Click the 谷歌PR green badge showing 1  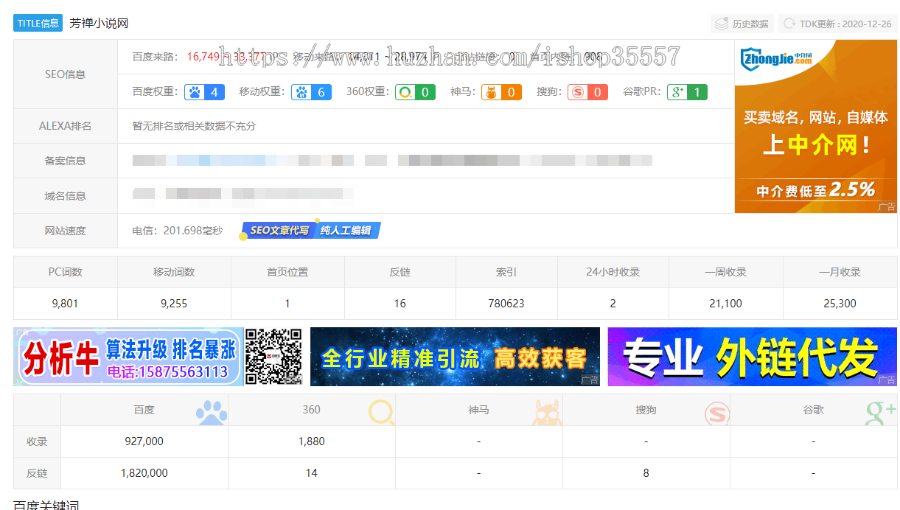click(687, 92)
